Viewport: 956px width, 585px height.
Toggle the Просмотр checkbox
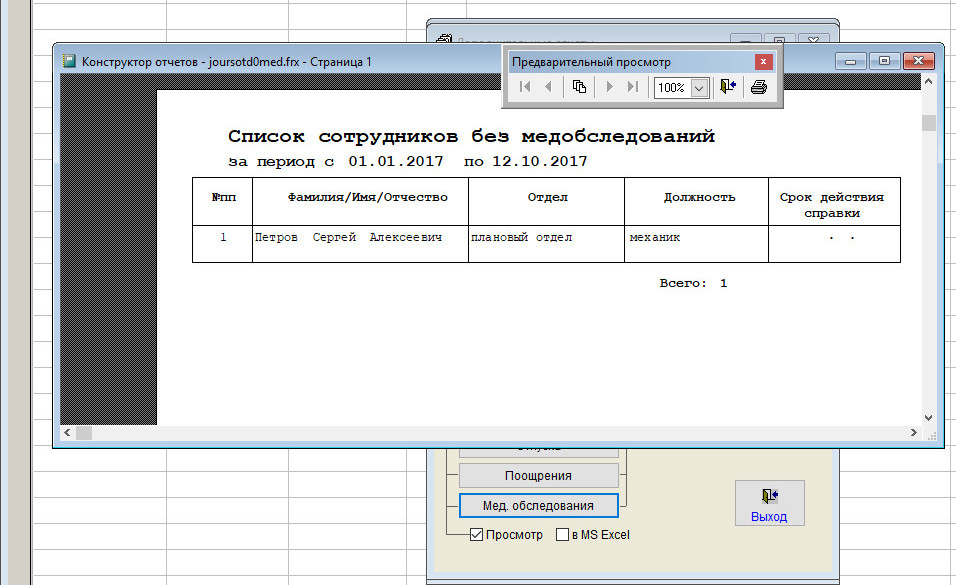click(x=476, y=535)
